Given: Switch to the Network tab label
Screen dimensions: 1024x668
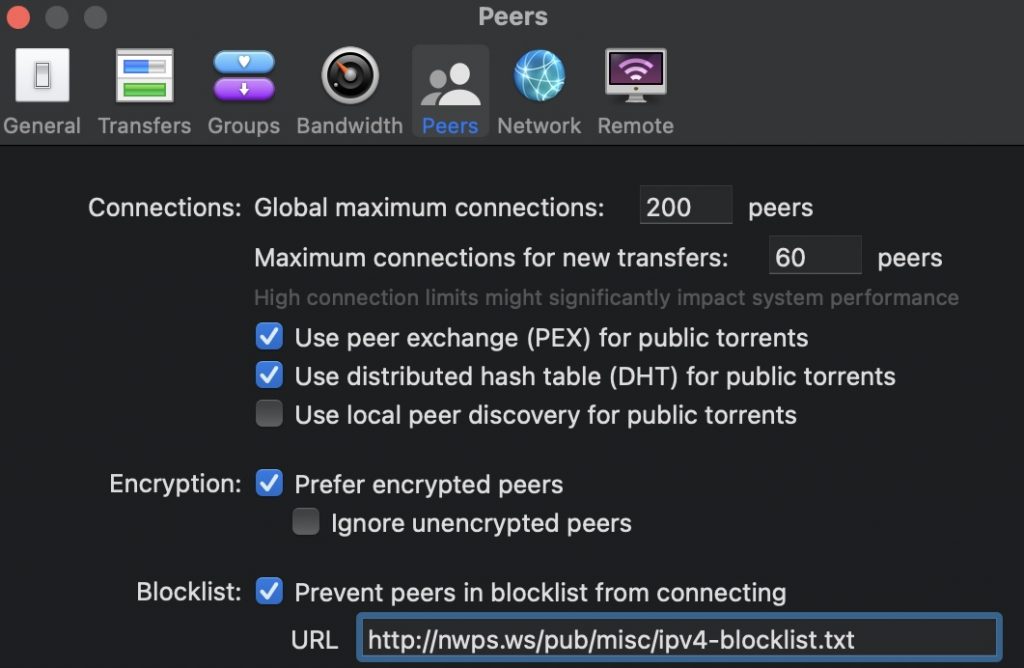Looking at the screenshot, I should click(x=539, y=126).
